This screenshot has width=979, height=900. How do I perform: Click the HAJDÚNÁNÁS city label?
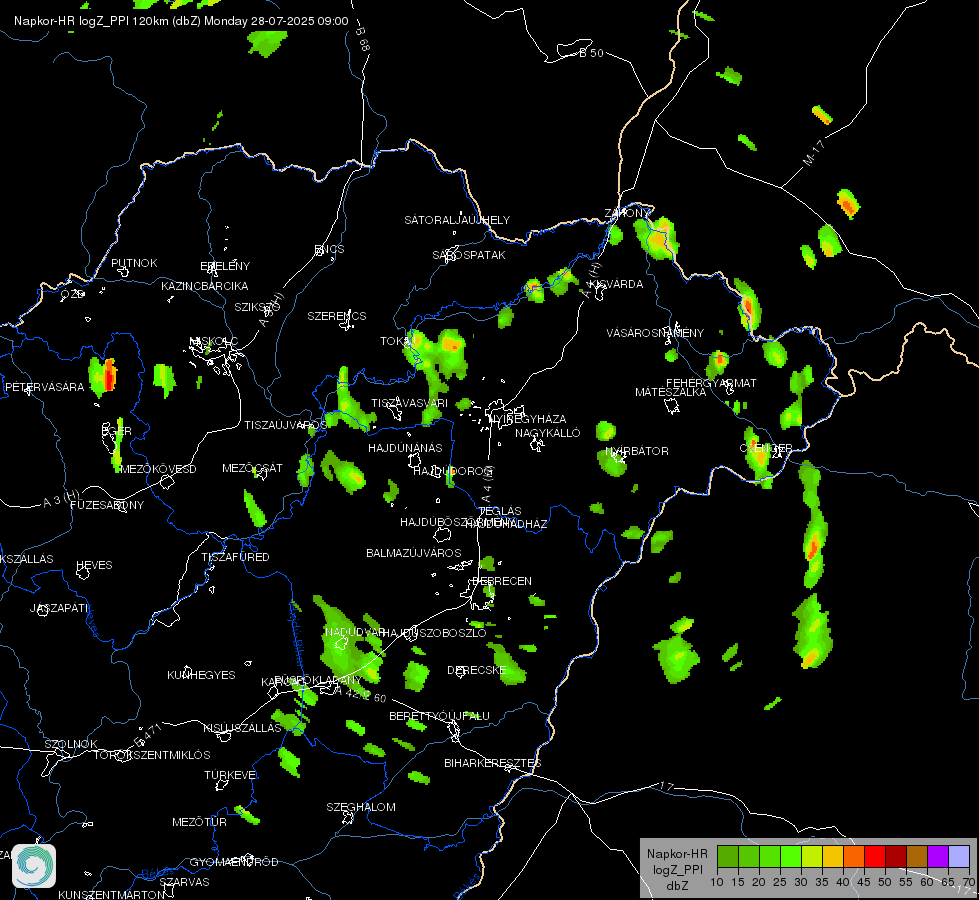tap(405, 448)
